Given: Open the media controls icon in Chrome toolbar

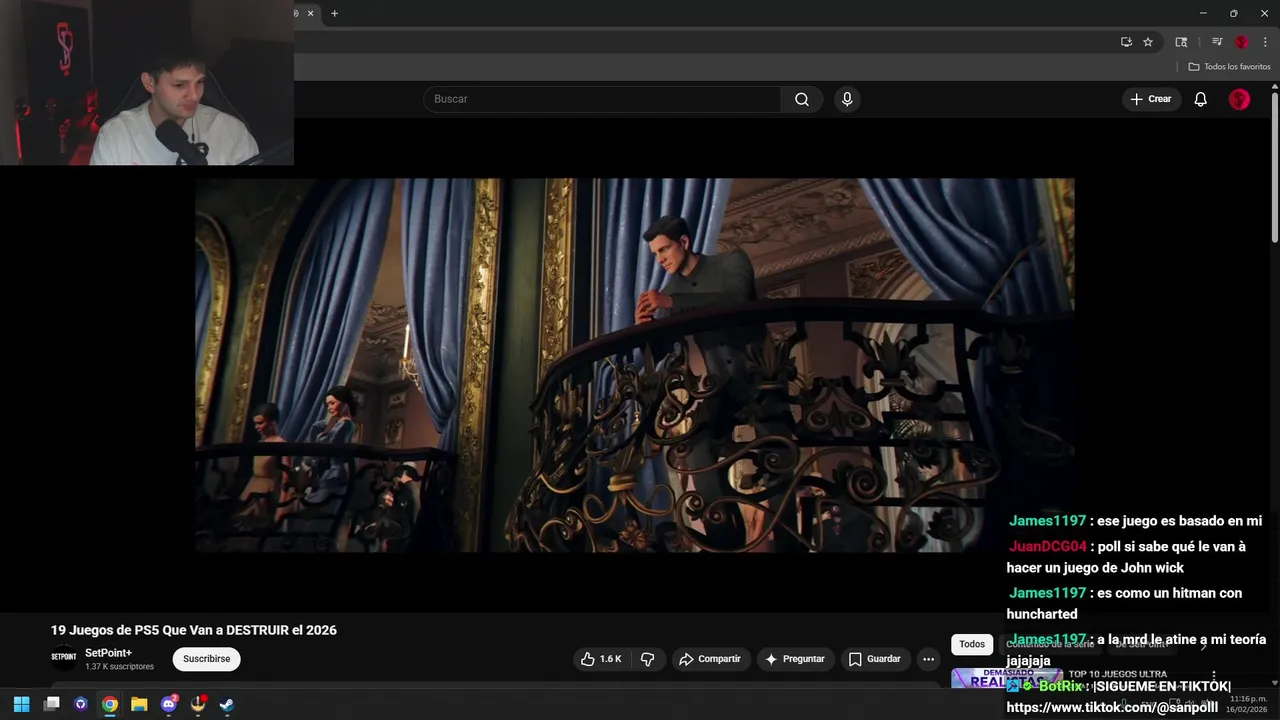Looking at the screenshot, I should coord(1217,42).
